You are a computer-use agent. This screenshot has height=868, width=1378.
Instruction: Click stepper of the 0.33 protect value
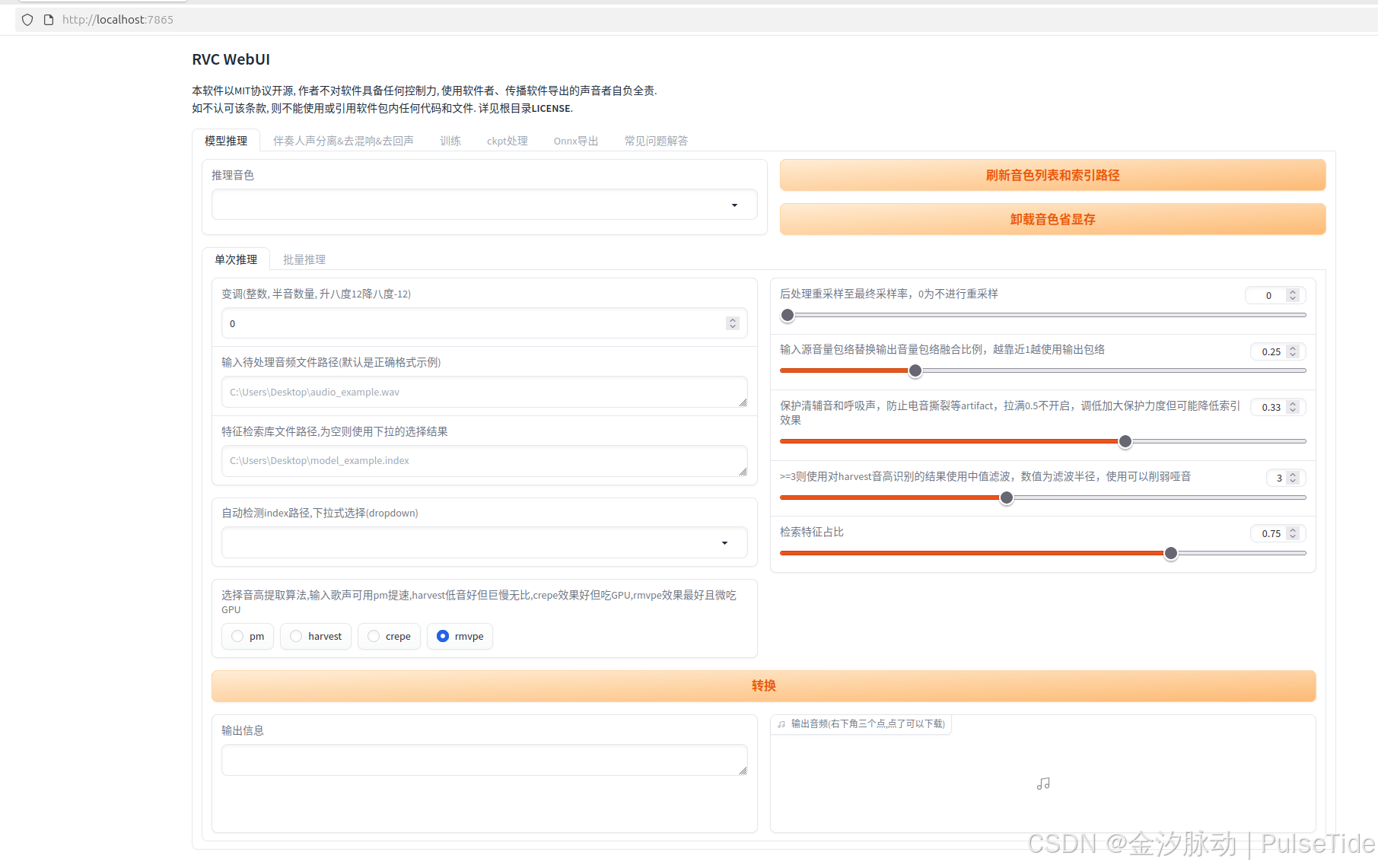point(1293,407)
